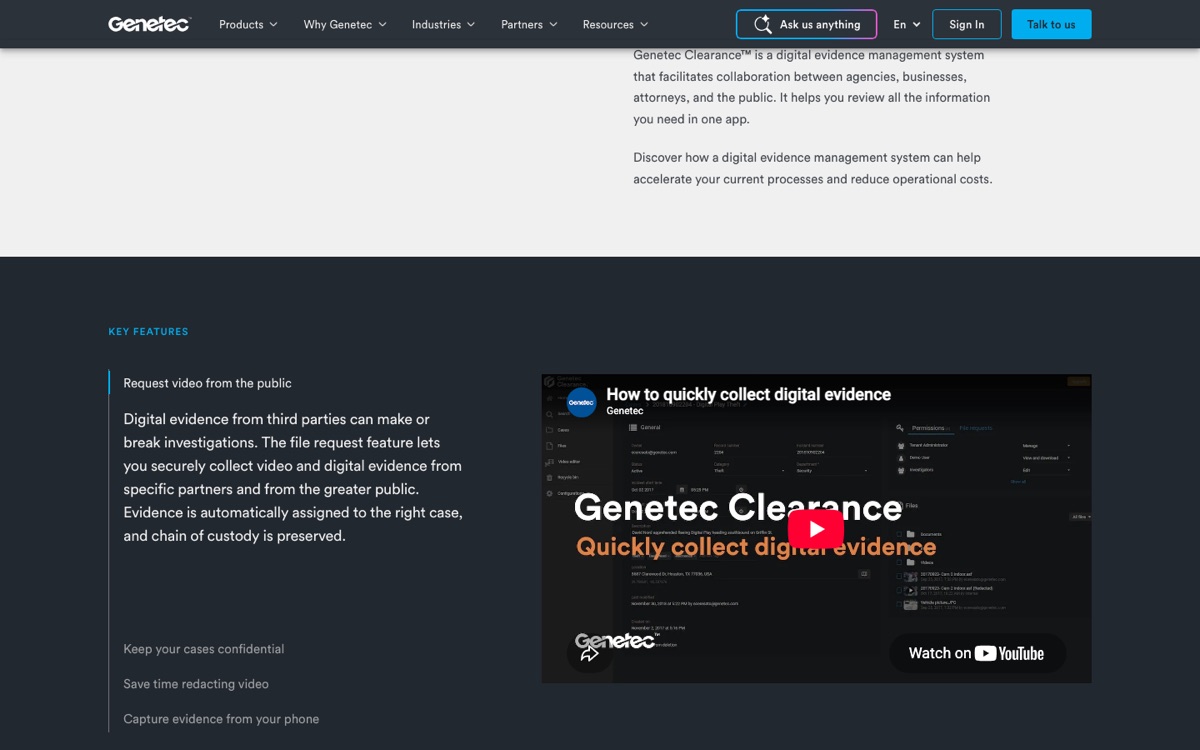Select Save time redacting video feature
Viewport: 1200px width, 750px height.
(x=196, y=684)
